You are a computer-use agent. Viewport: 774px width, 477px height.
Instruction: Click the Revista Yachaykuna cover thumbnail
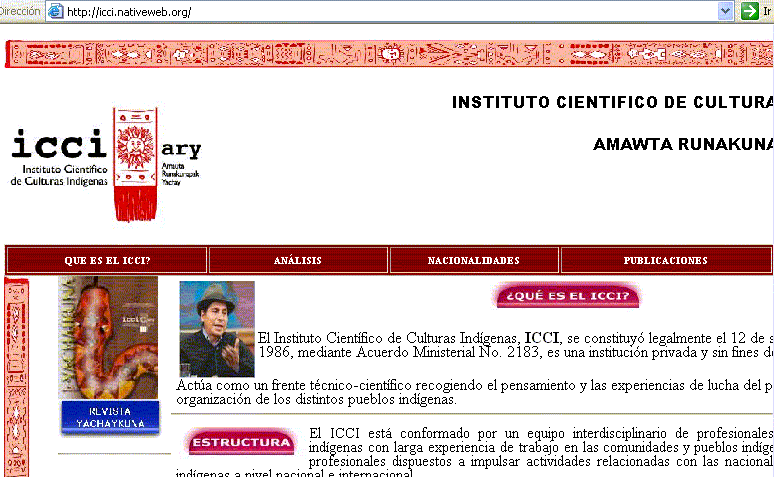click(108, 338)
